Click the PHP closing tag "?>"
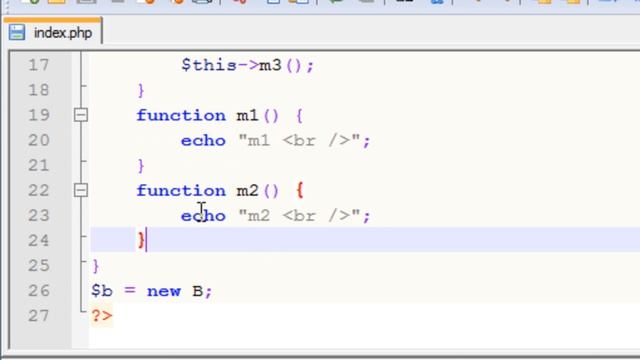The width and height of the screenshot is (640, 360). tap(102, 316)
